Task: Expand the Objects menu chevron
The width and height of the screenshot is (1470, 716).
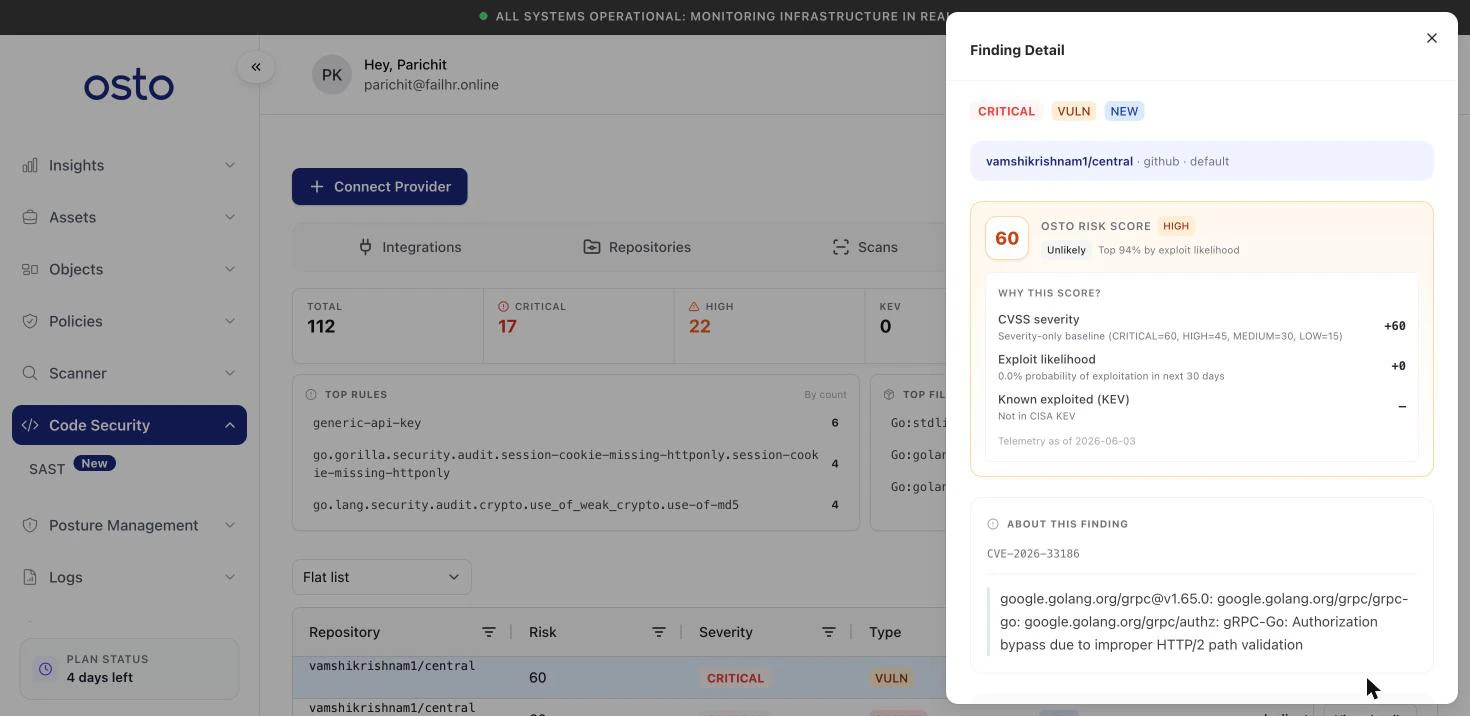Action: point(230,269)
